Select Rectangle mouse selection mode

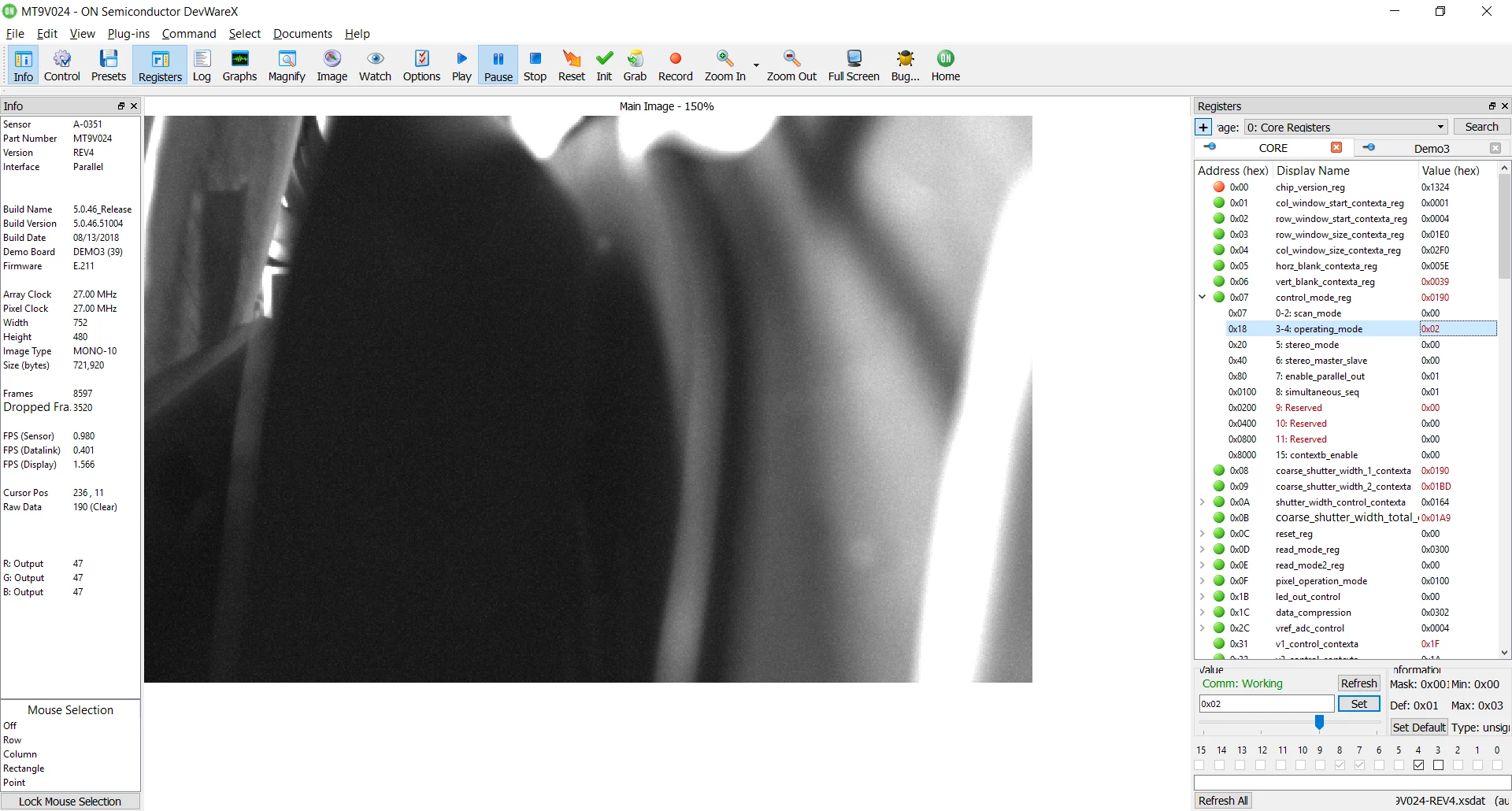[24, 768]
